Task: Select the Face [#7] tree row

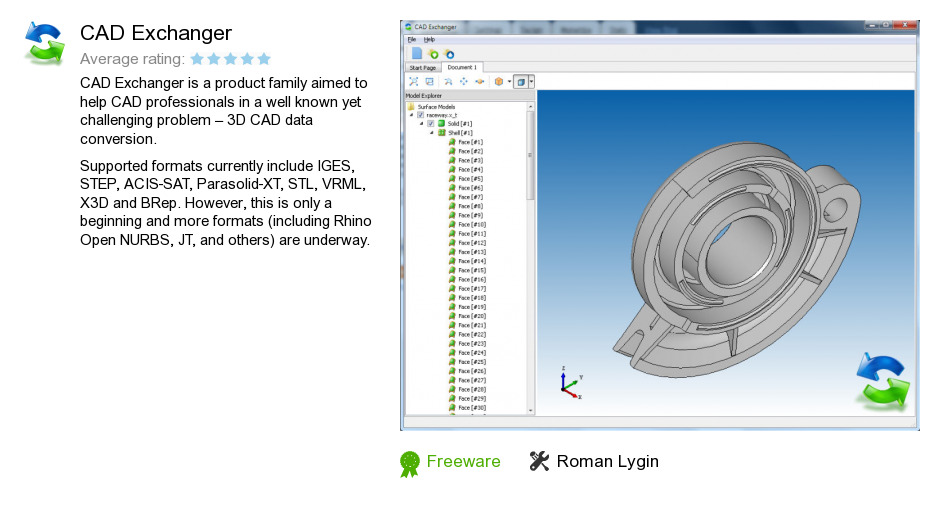Action: point(466,197)
